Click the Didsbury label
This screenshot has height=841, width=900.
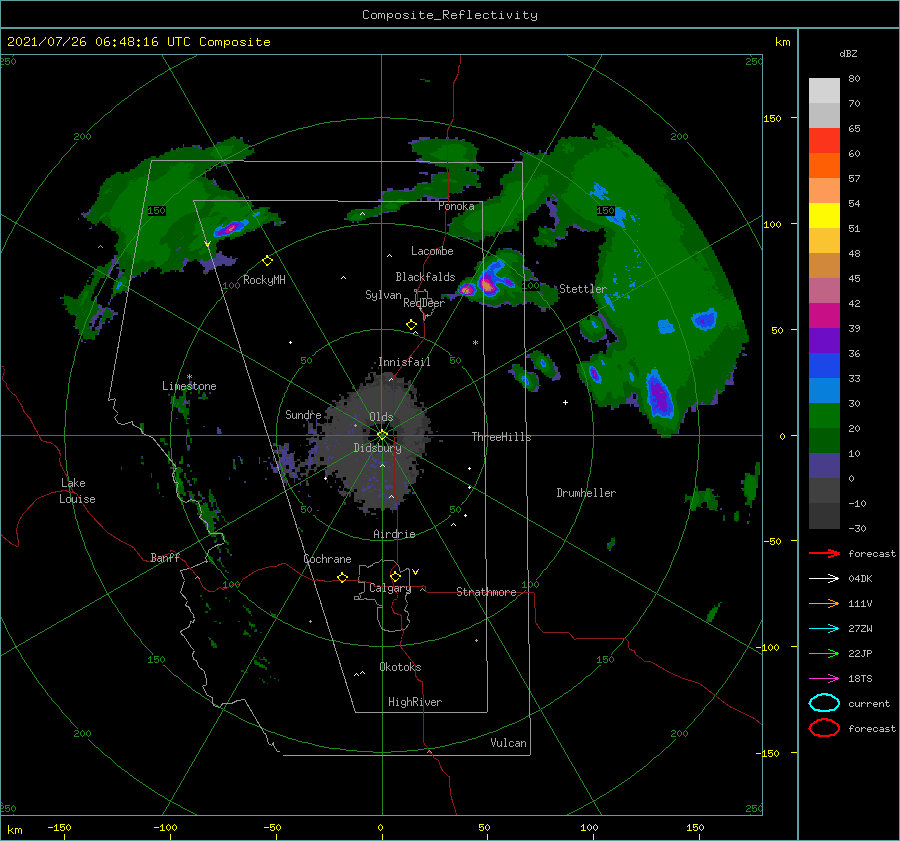(378, 448)
